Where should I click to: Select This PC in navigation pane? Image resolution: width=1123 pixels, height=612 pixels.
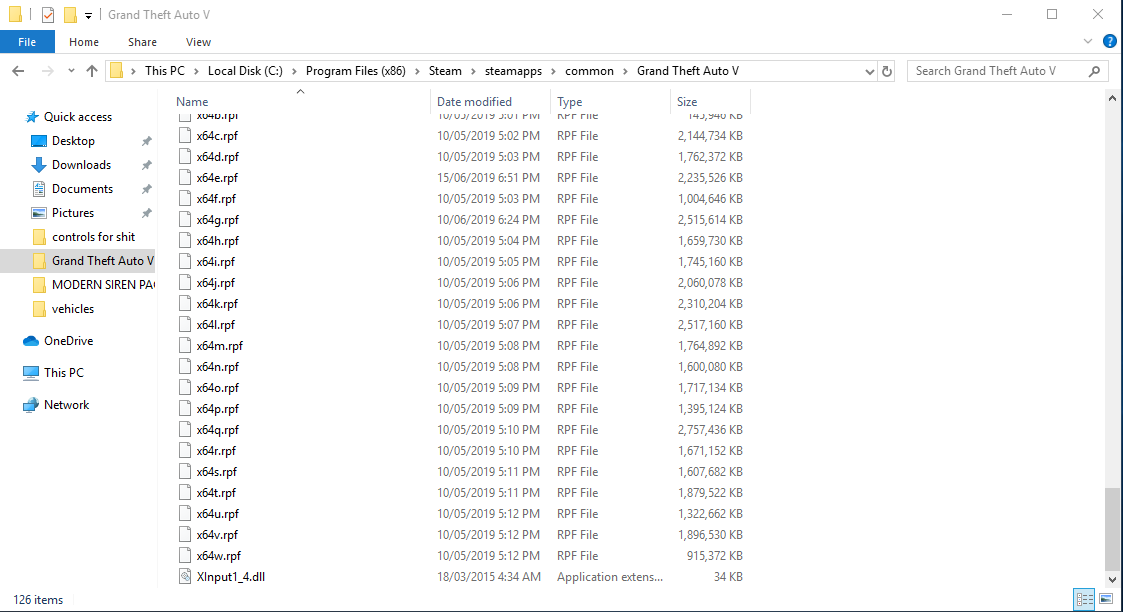tap(63, 373)
